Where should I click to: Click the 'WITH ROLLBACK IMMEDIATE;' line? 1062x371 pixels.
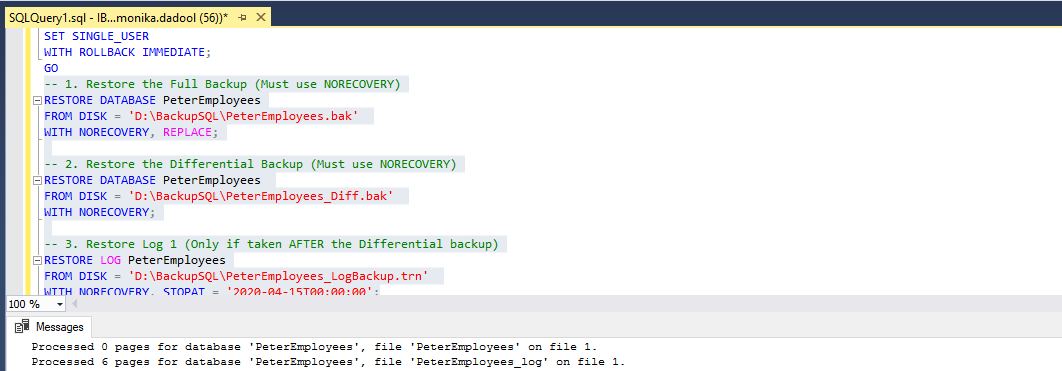coord(128,52)
